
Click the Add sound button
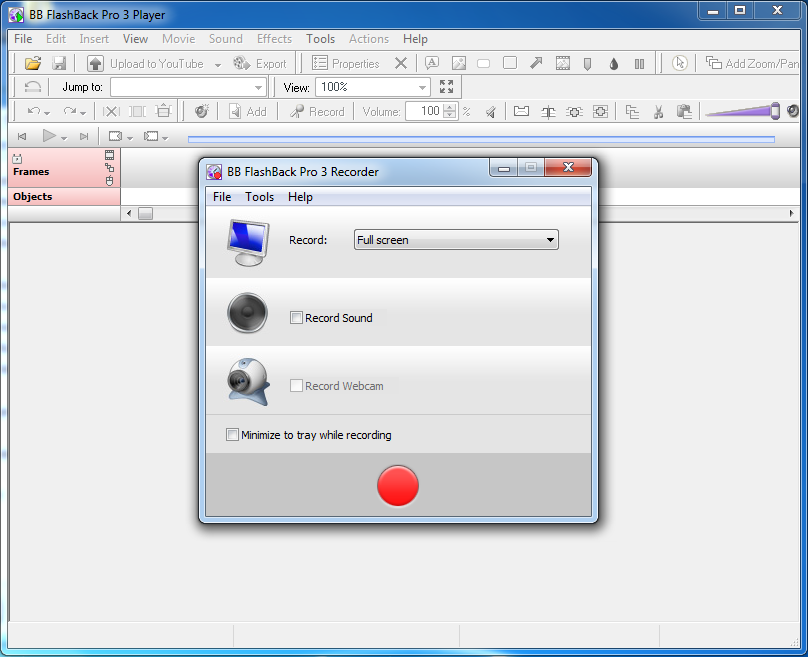click(248, 111)
